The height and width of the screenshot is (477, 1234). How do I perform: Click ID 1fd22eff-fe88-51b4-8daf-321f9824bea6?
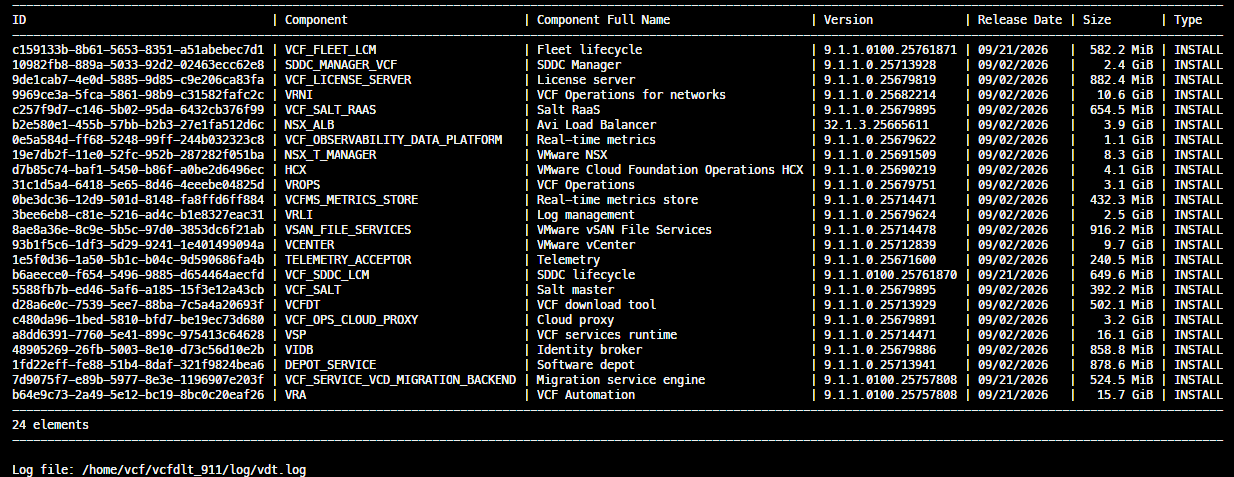138,365
